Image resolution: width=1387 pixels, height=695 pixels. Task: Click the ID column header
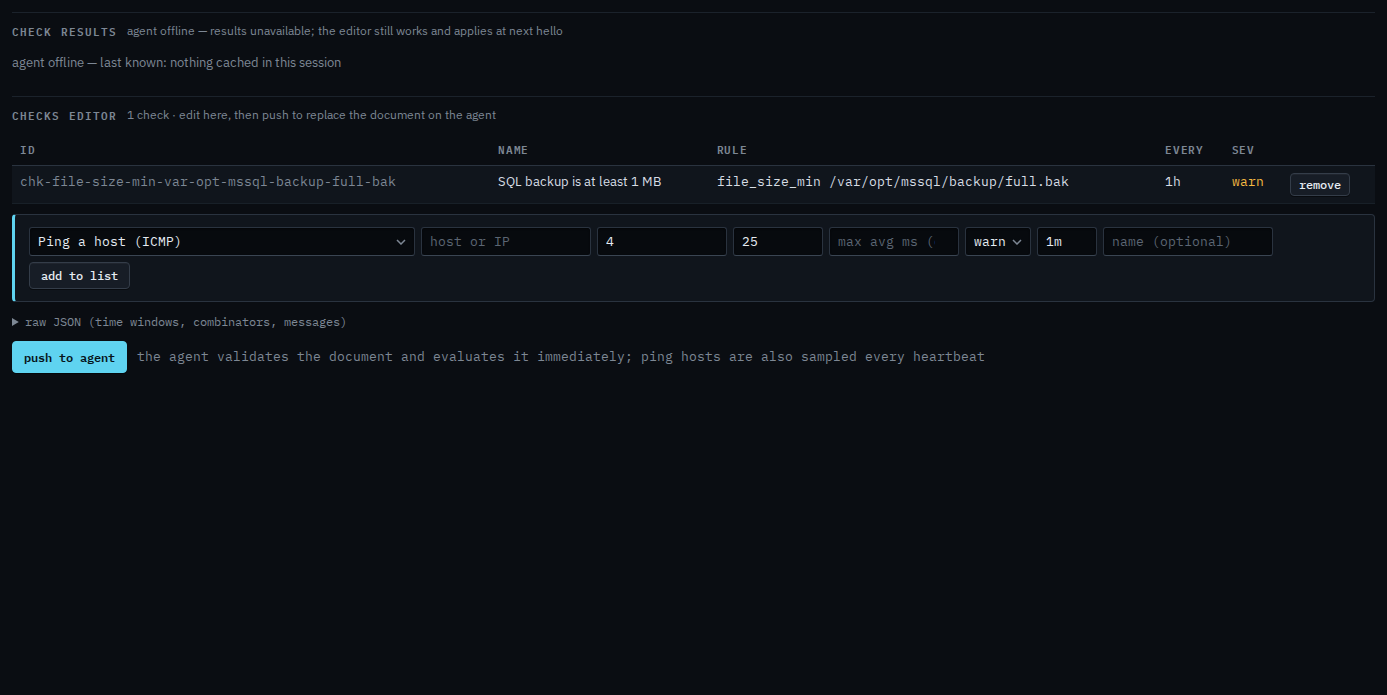pyautogui.click(x=28, y=150)
